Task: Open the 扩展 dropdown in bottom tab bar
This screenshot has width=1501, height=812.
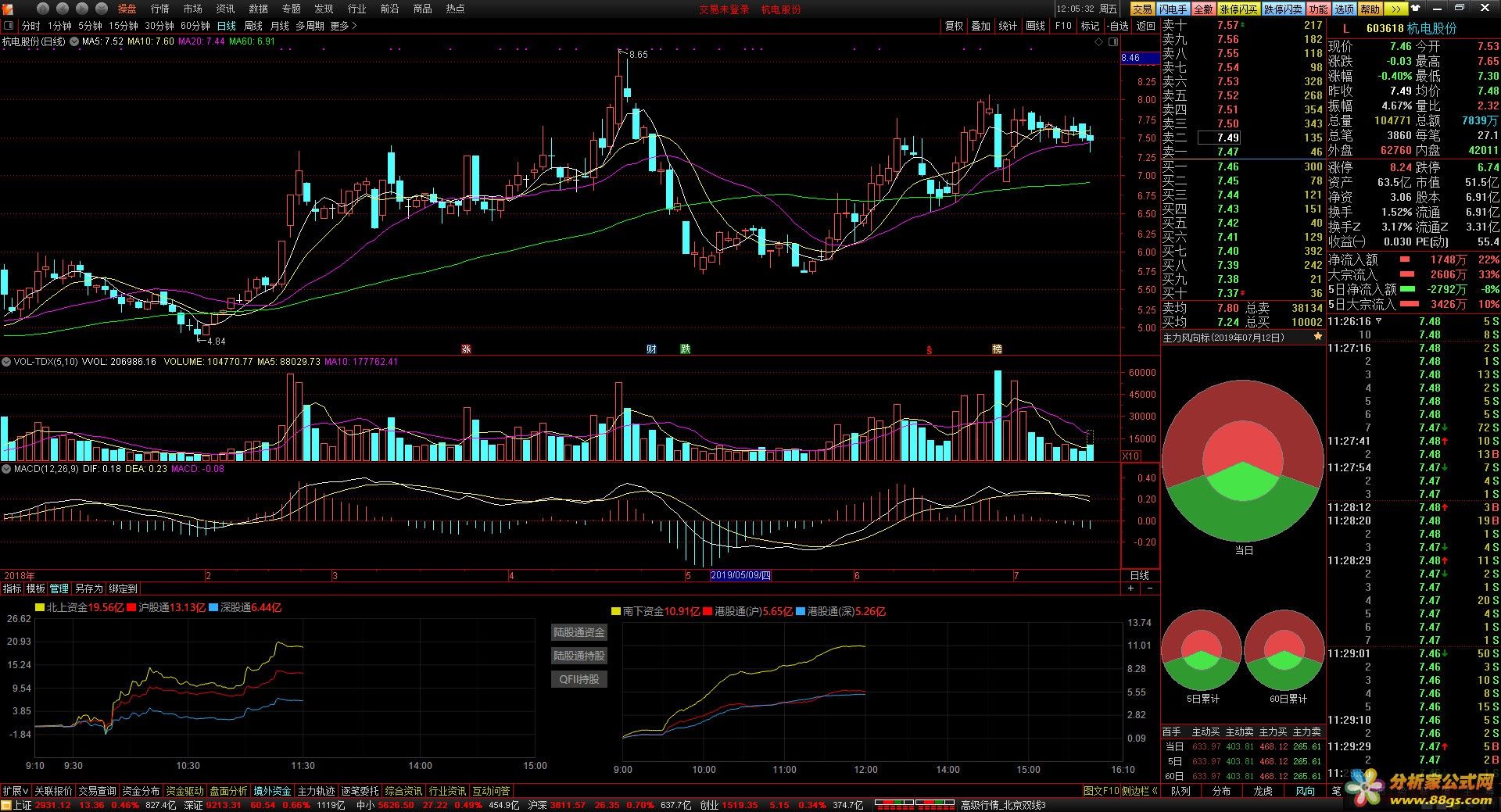Action: point(15,791)
